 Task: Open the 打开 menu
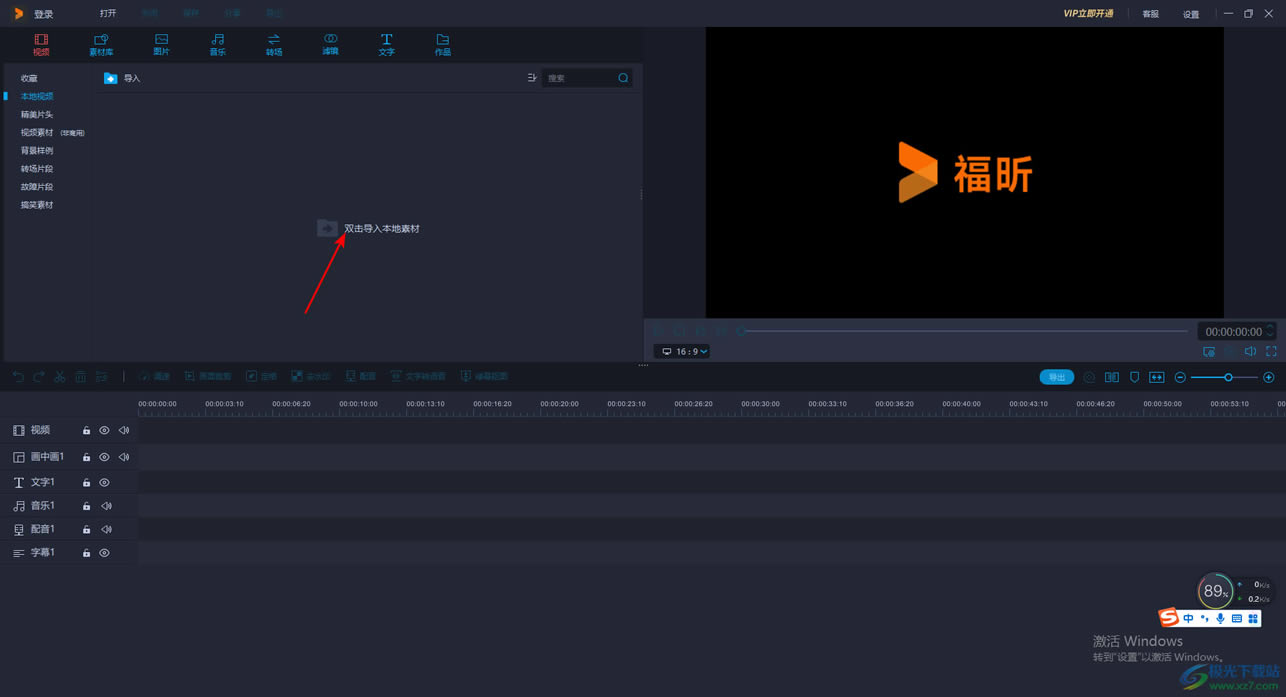108,14
